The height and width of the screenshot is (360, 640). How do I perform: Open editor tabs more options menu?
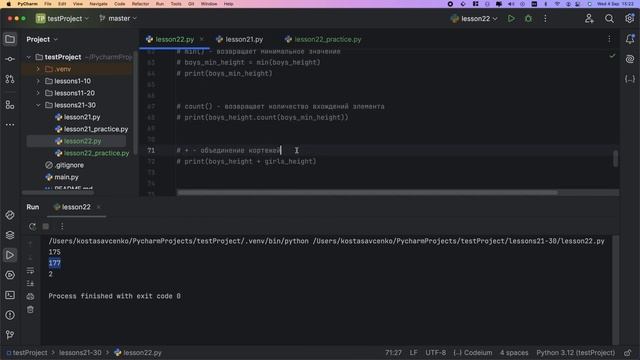[609, 39]
